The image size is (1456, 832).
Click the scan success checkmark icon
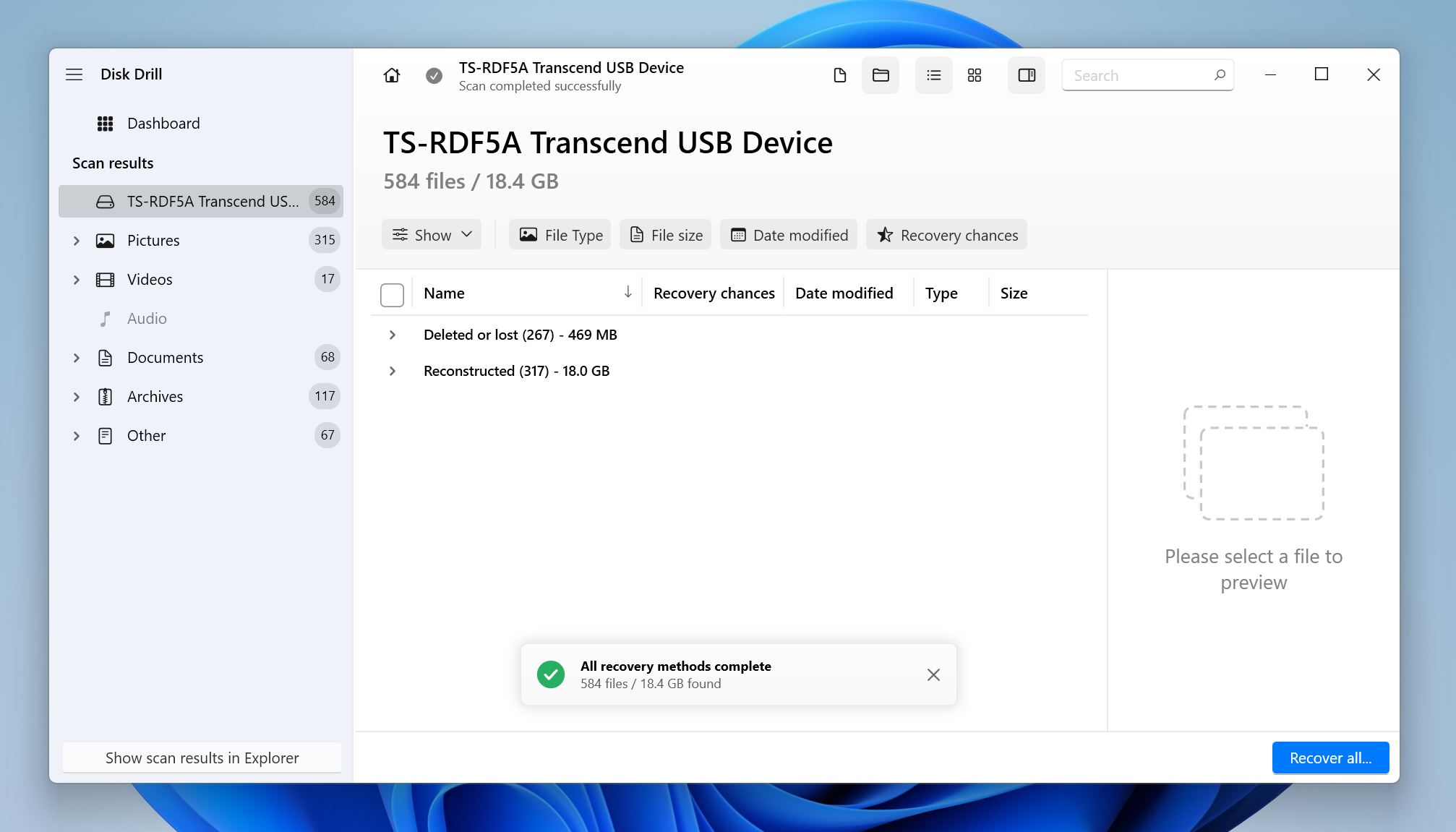432,75
